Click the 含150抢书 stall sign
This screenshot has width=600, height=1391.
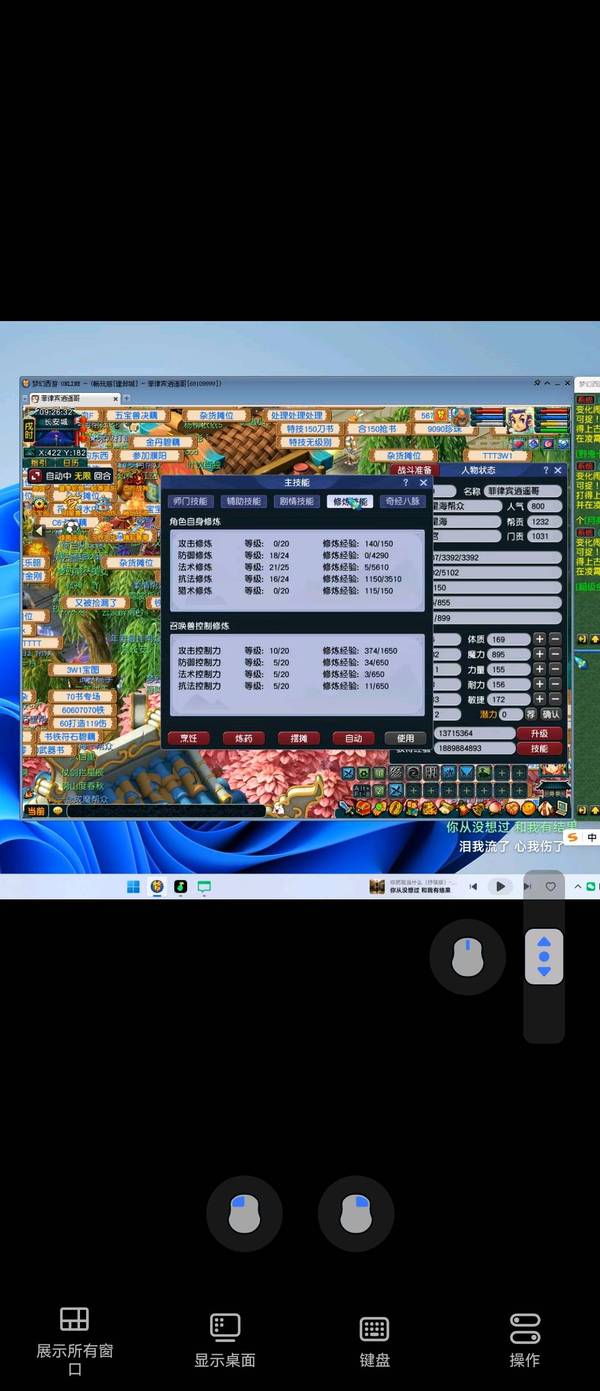pyautogui.click(x=377, y=429)
